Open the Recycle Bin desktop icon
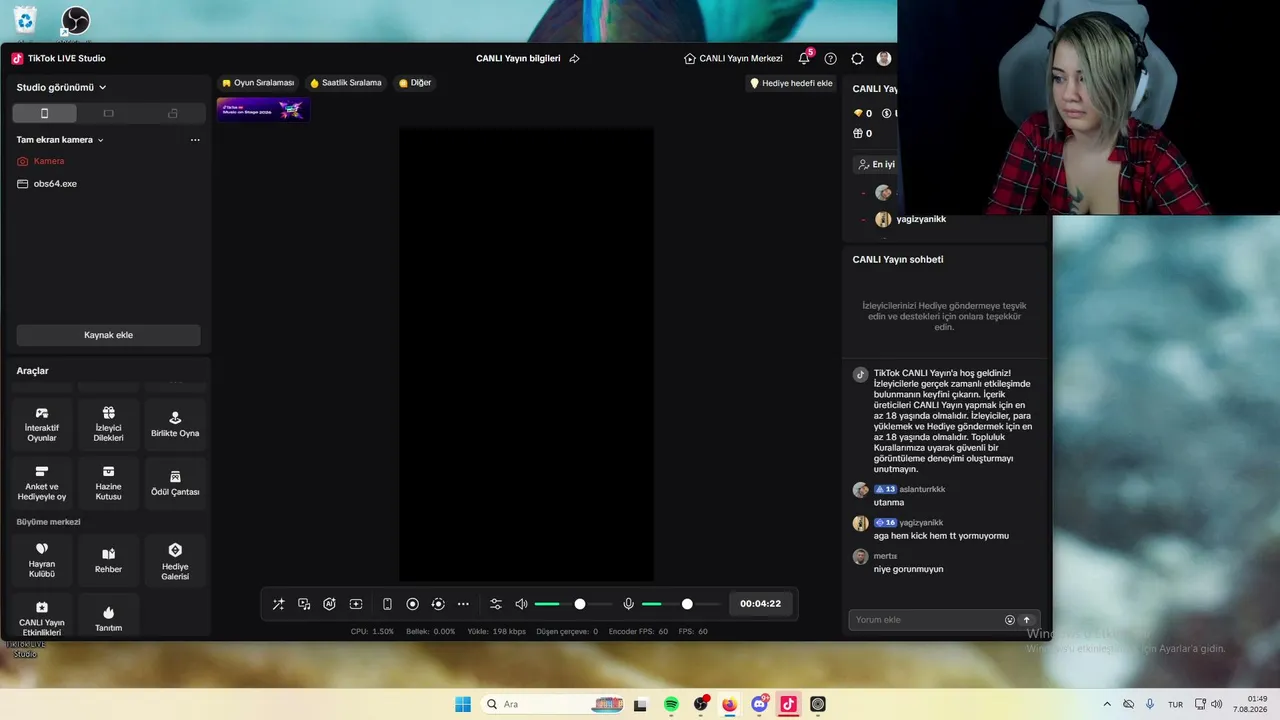This screenshot has height=720, width=1280. [24, 20]
